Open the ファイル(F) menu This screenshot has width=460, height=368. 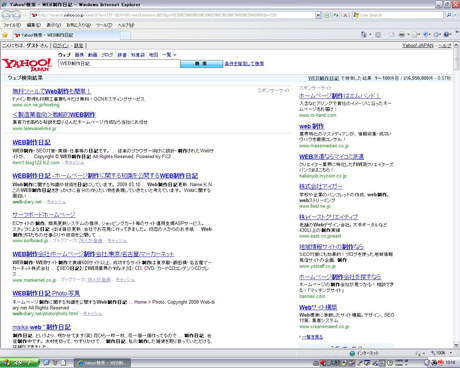tap(12, 25)
